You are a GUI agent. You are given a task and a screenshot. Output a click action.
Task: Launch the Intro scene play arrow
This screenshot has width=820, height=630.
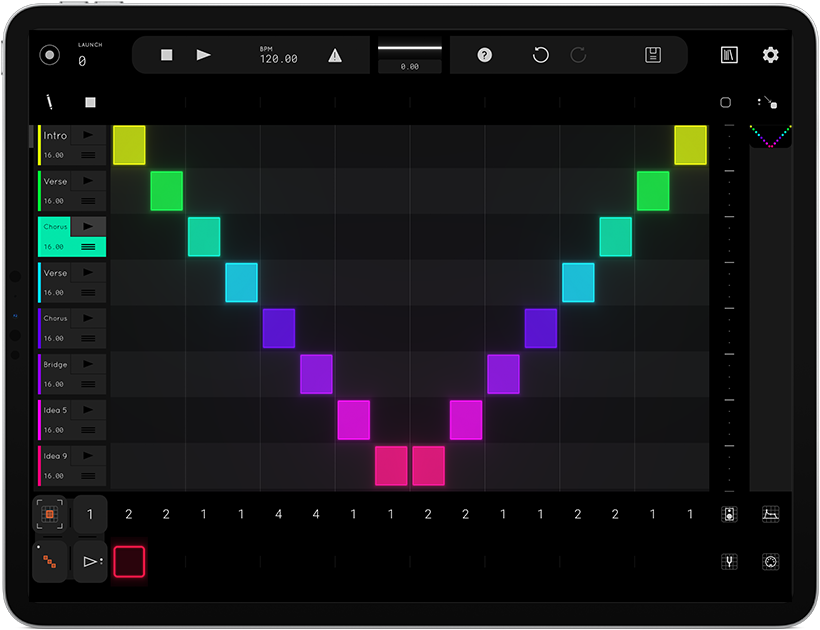click(88, 135)
